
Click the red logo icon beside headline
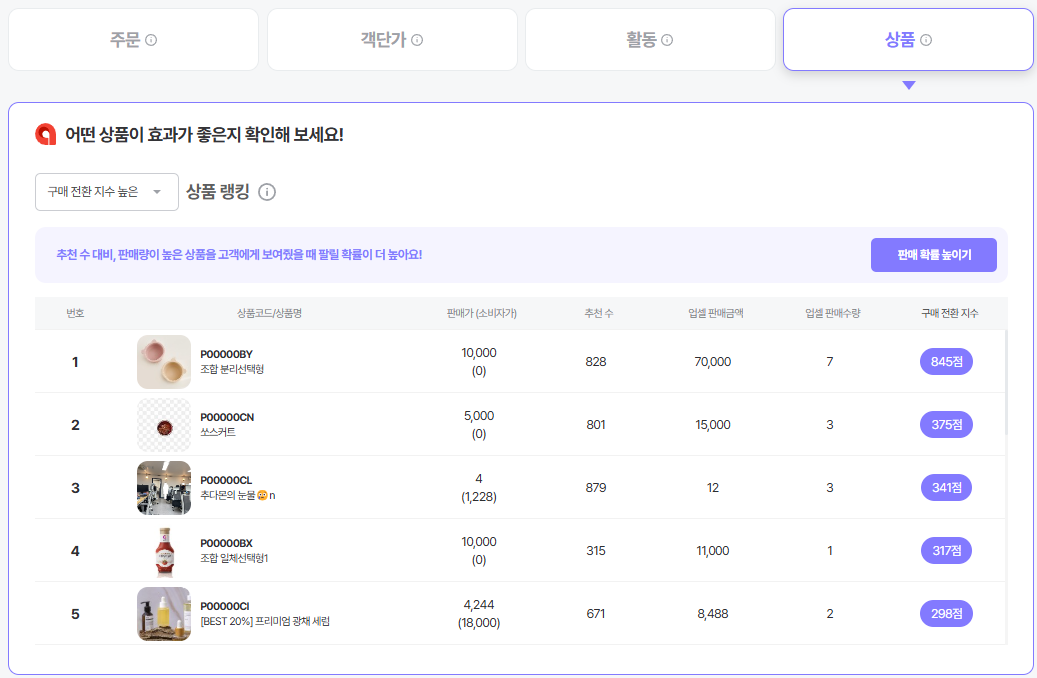(x=46, y=134)
